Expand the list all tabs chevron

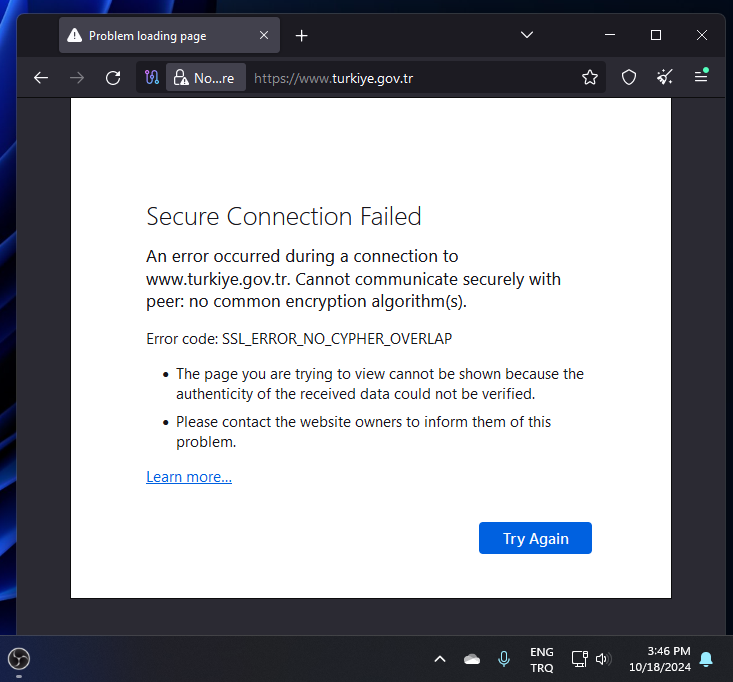pos(527,35)
